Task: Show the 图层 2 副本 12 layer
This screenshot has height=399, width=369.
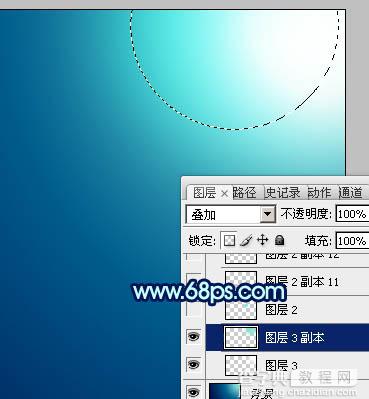Action: coord(194,257)
